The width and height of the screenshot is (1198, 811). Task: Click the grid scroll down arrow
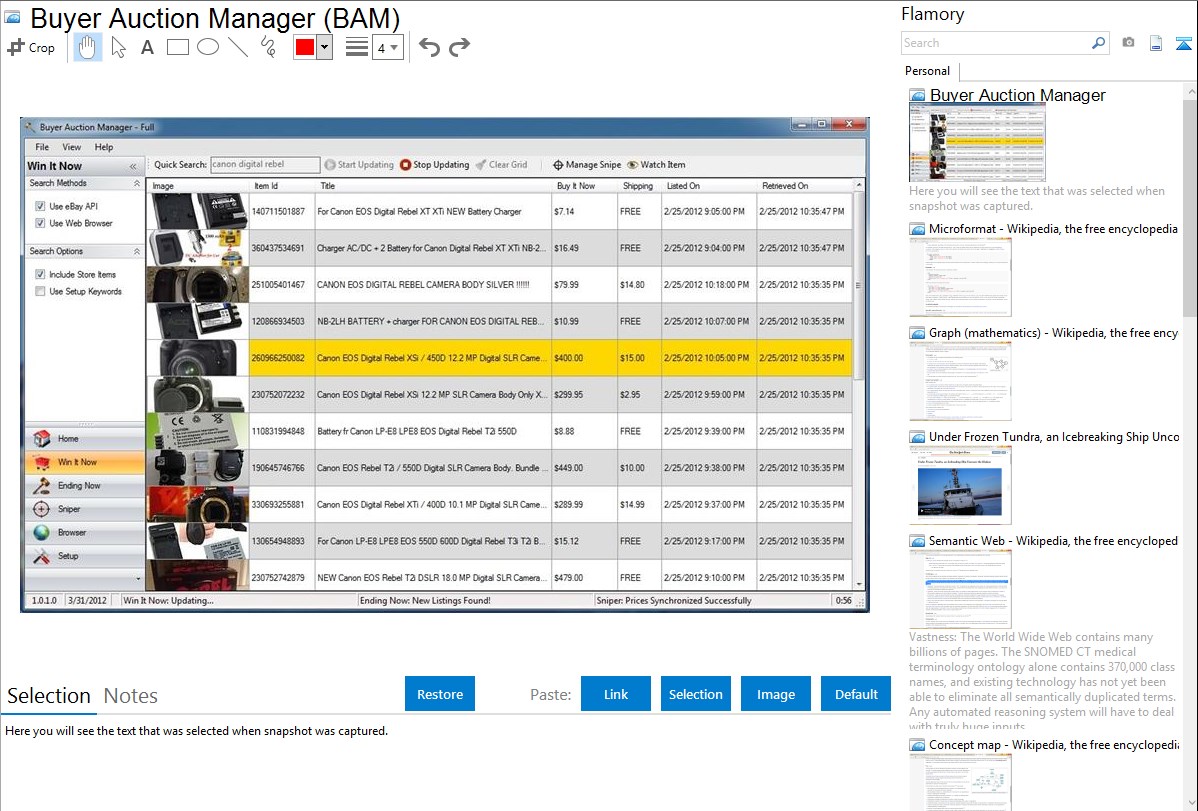(x=859, y=585)
